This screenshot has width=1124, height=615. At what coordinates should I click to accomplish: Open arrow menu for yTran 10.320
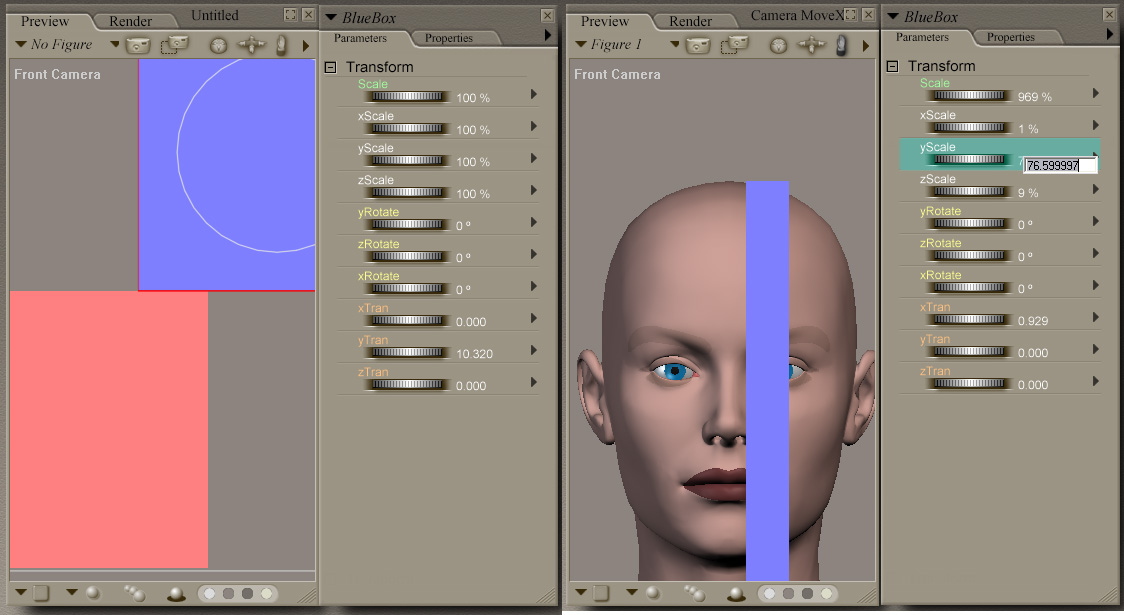coord(534,350)
